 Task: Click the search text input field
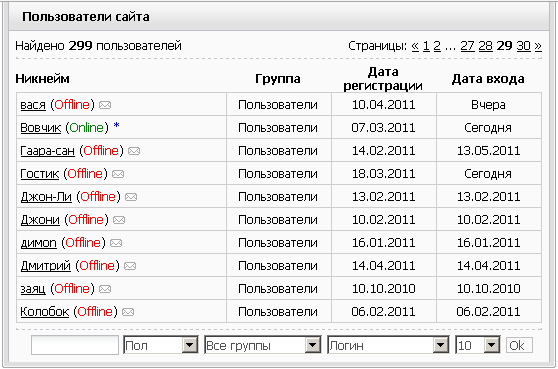tap(75, 345)
